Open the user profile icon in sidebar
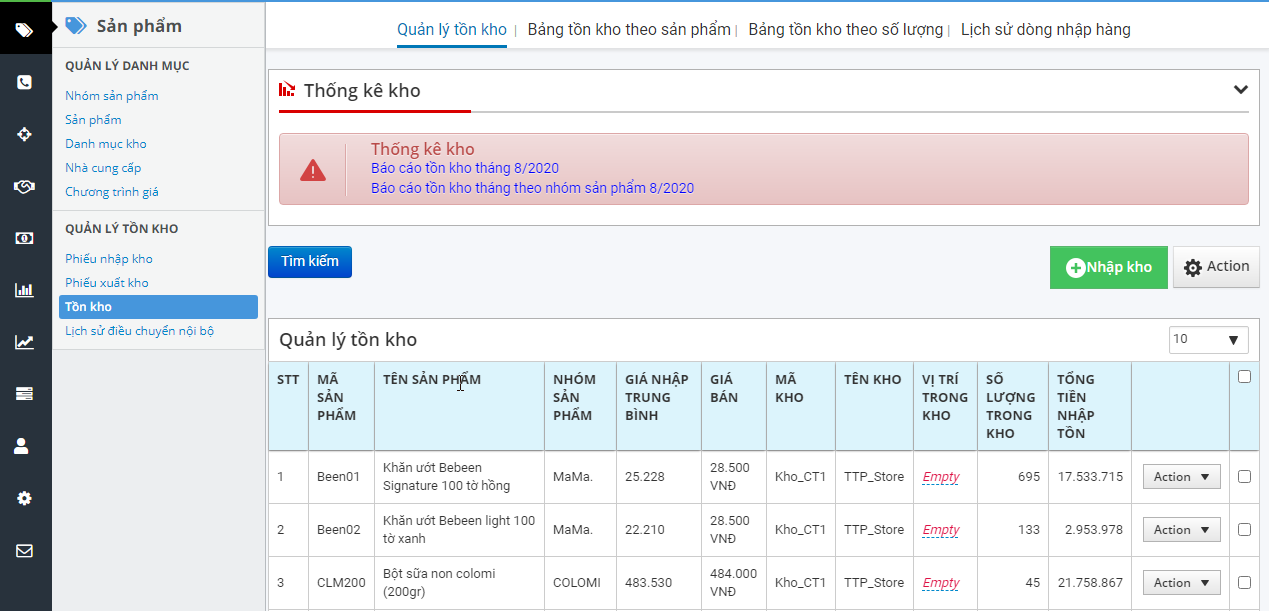Image resolution: width=1269 pixels, height=611 pixels. (x=22, y=446)
